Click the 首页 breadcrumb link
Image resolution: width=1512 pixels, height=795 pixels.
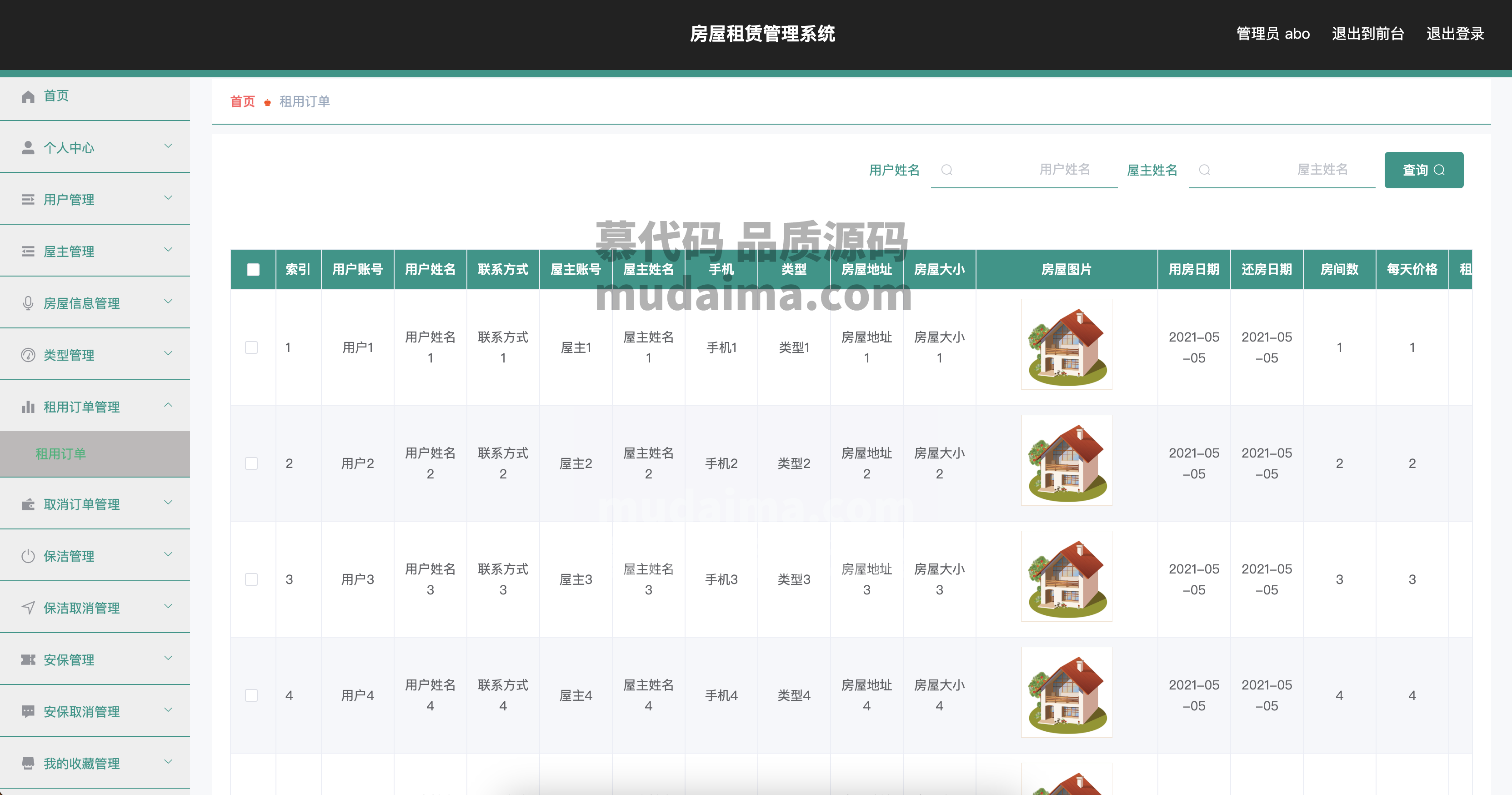(x=242, y=101)
